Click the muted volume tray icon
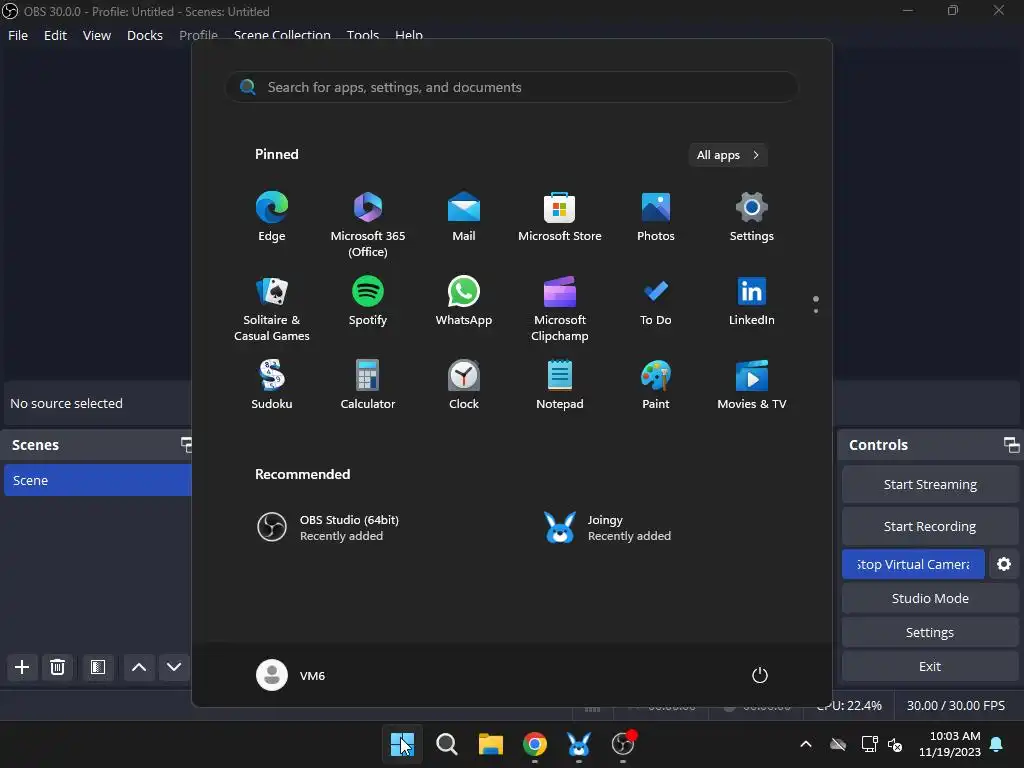 [895, 744]
